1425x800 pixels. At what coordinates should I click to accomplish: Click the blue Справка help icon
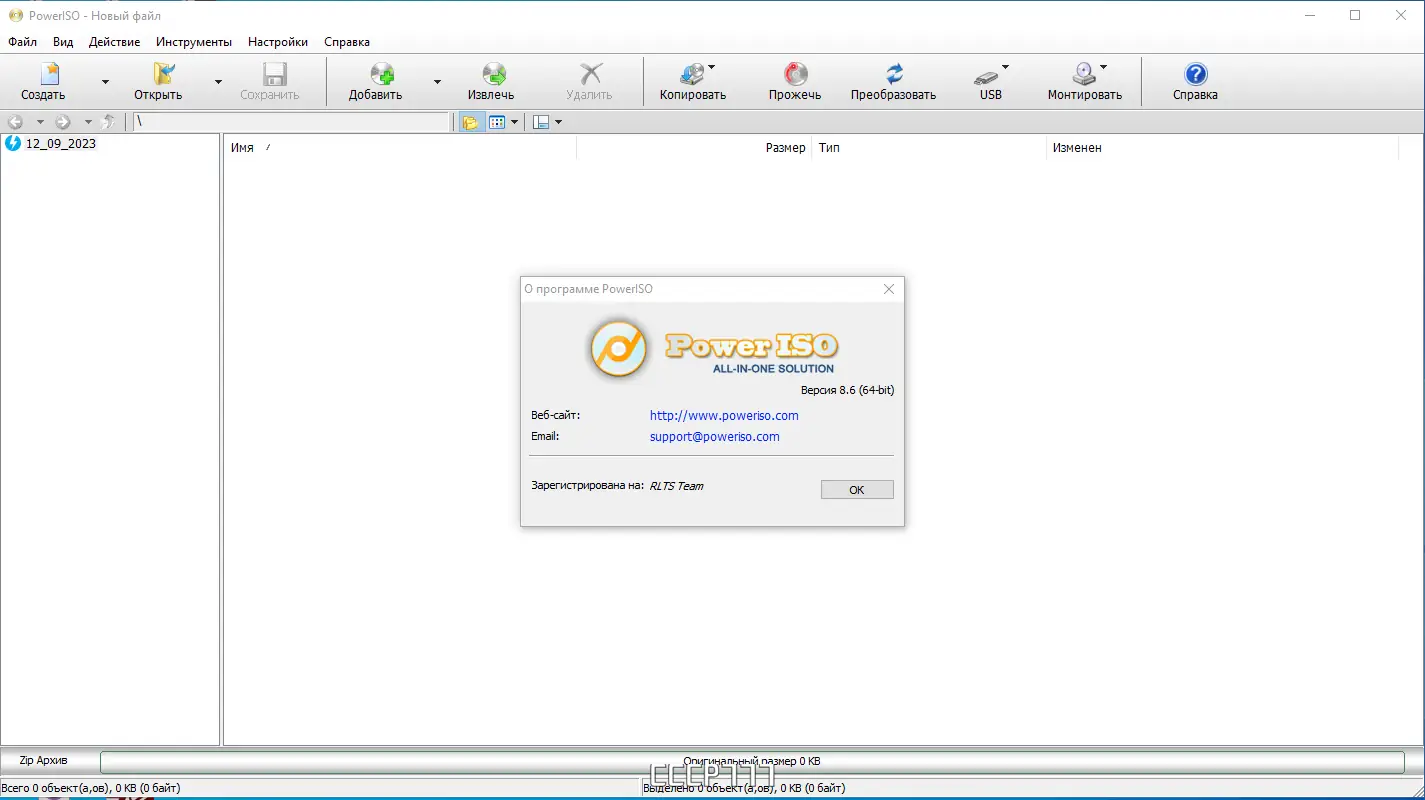click(x=1196, y=74)
